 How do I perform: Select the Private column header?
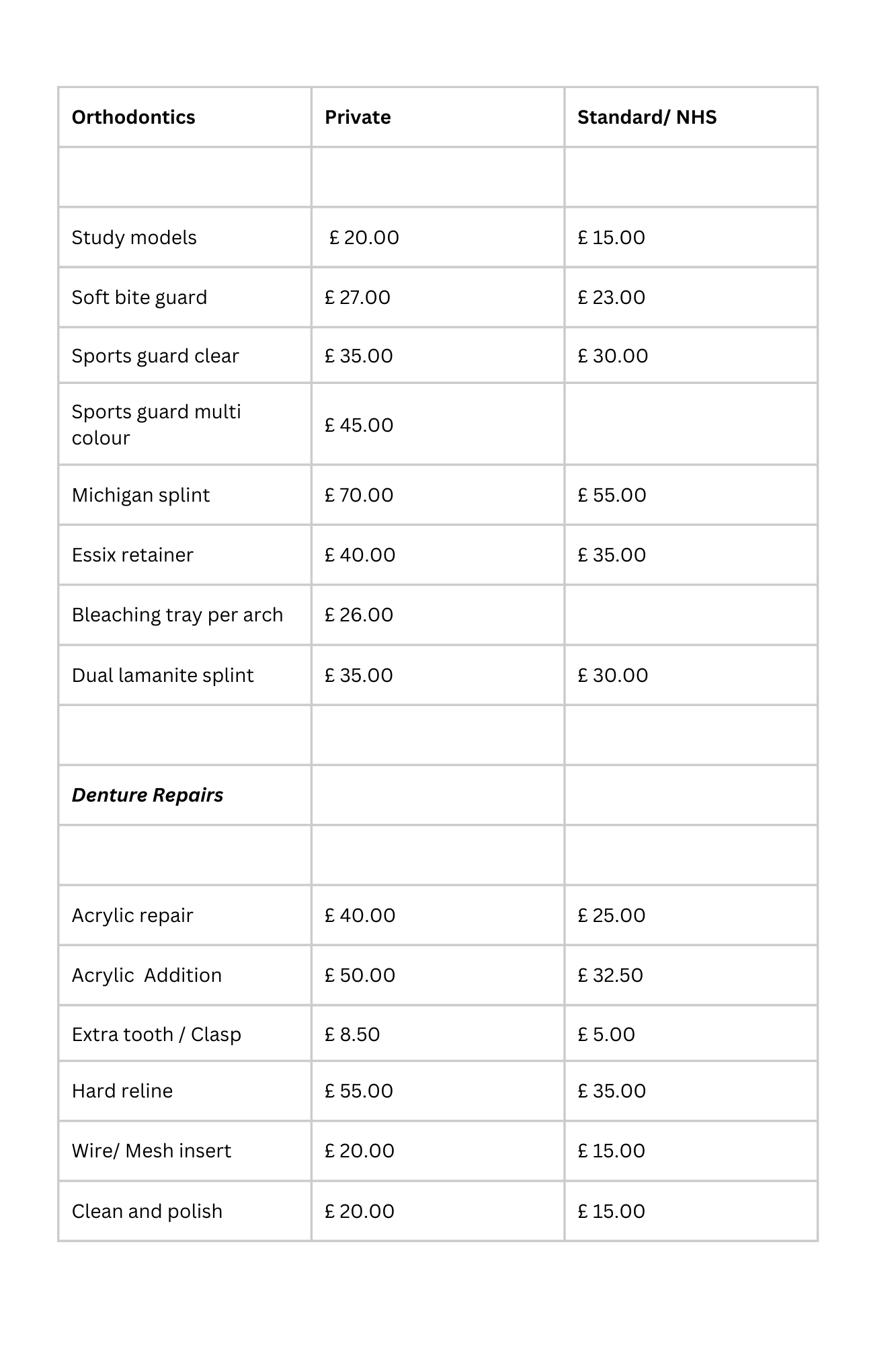tap(358, 117)
